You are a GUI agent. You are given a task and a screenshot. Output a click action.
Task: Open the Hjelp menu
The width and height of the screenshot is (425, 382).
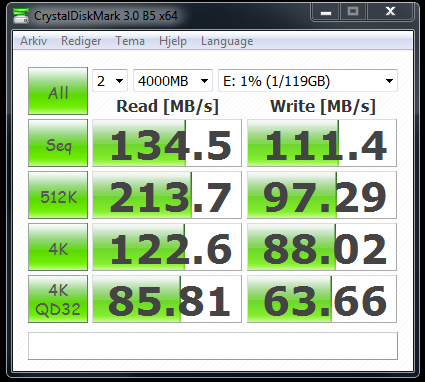[x=173, y=41]
